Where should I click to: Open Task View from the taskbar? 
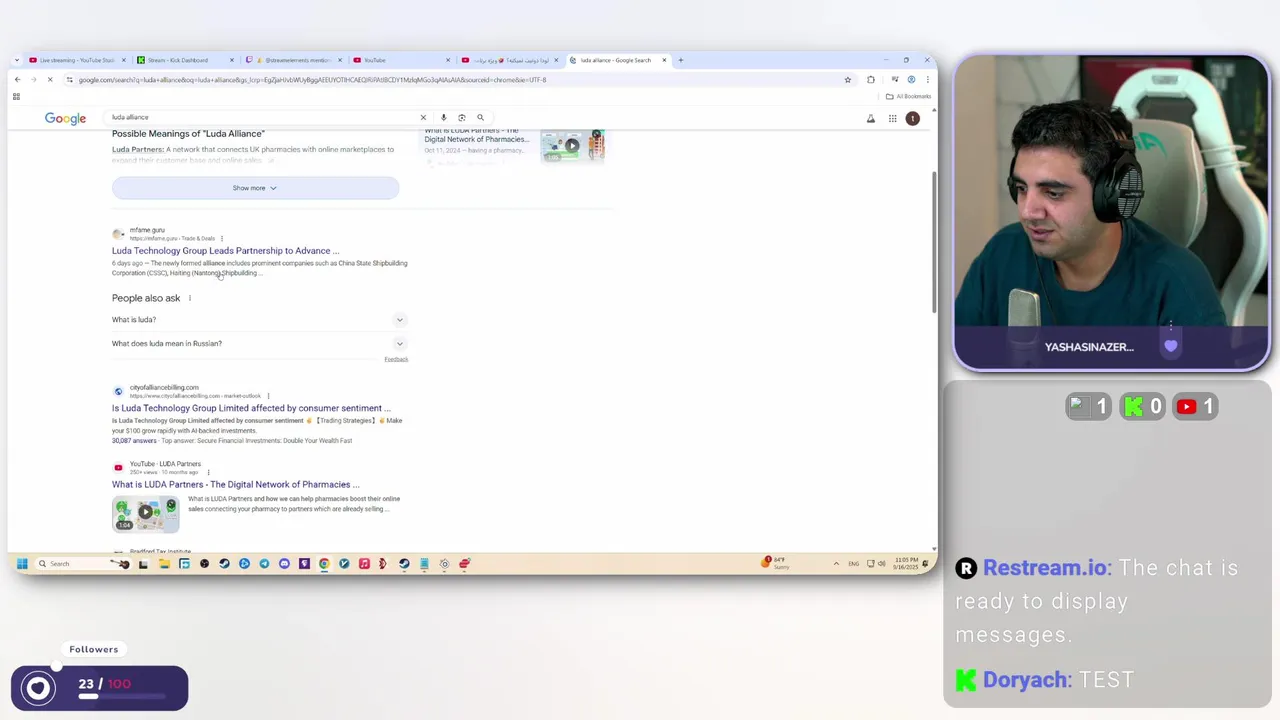(143, 564)
